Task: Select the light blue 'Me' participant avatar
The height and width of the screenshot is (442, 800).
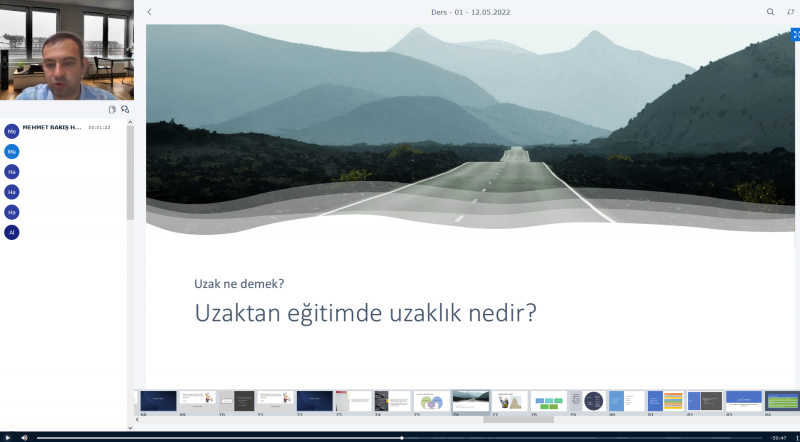Action: point(12,151)
